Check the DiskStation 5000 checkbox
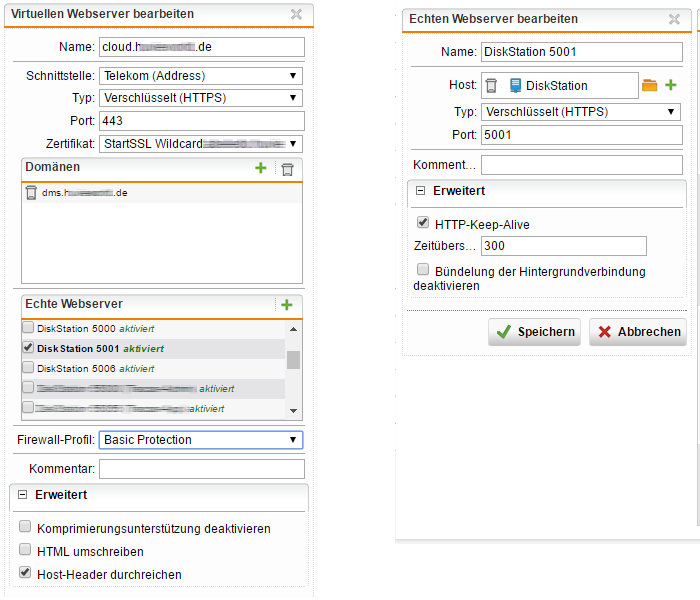700x600 pixels. [x=27, y=328]
